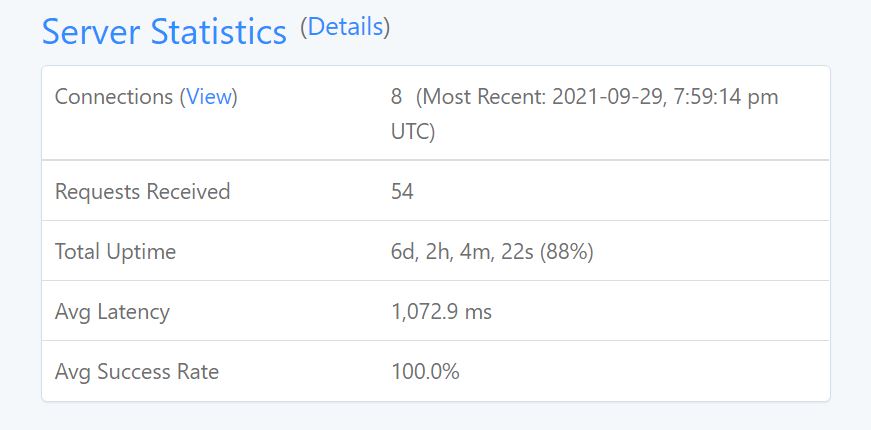Screen dimensions: 871x430
Task: Click the opening parenthesis before Details
Action: (303, 27)
